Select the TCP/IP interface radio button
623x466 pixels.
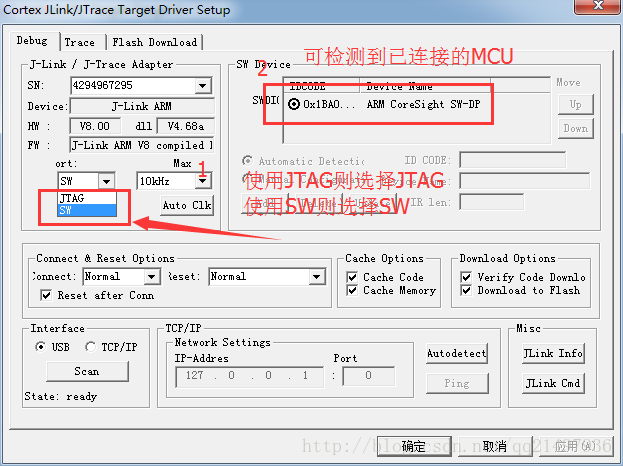[90, 347]
